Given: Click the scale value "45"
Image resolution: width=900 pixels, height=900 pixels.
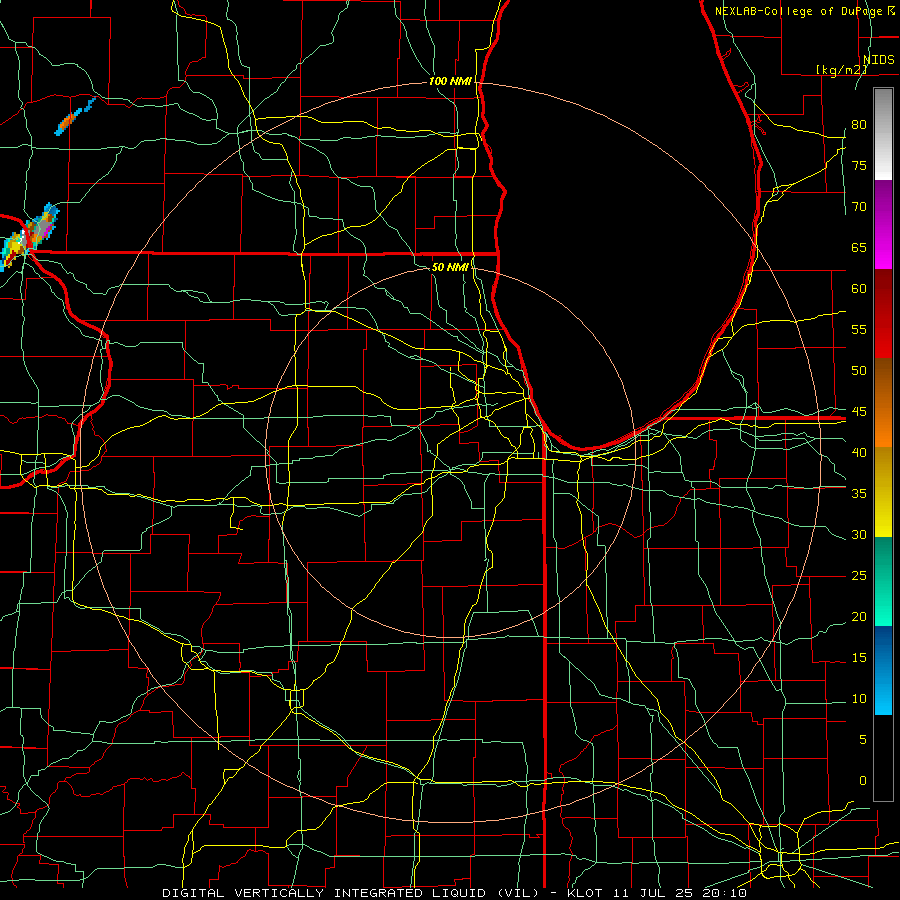Looking at the screenshot, I should [859, 412].
